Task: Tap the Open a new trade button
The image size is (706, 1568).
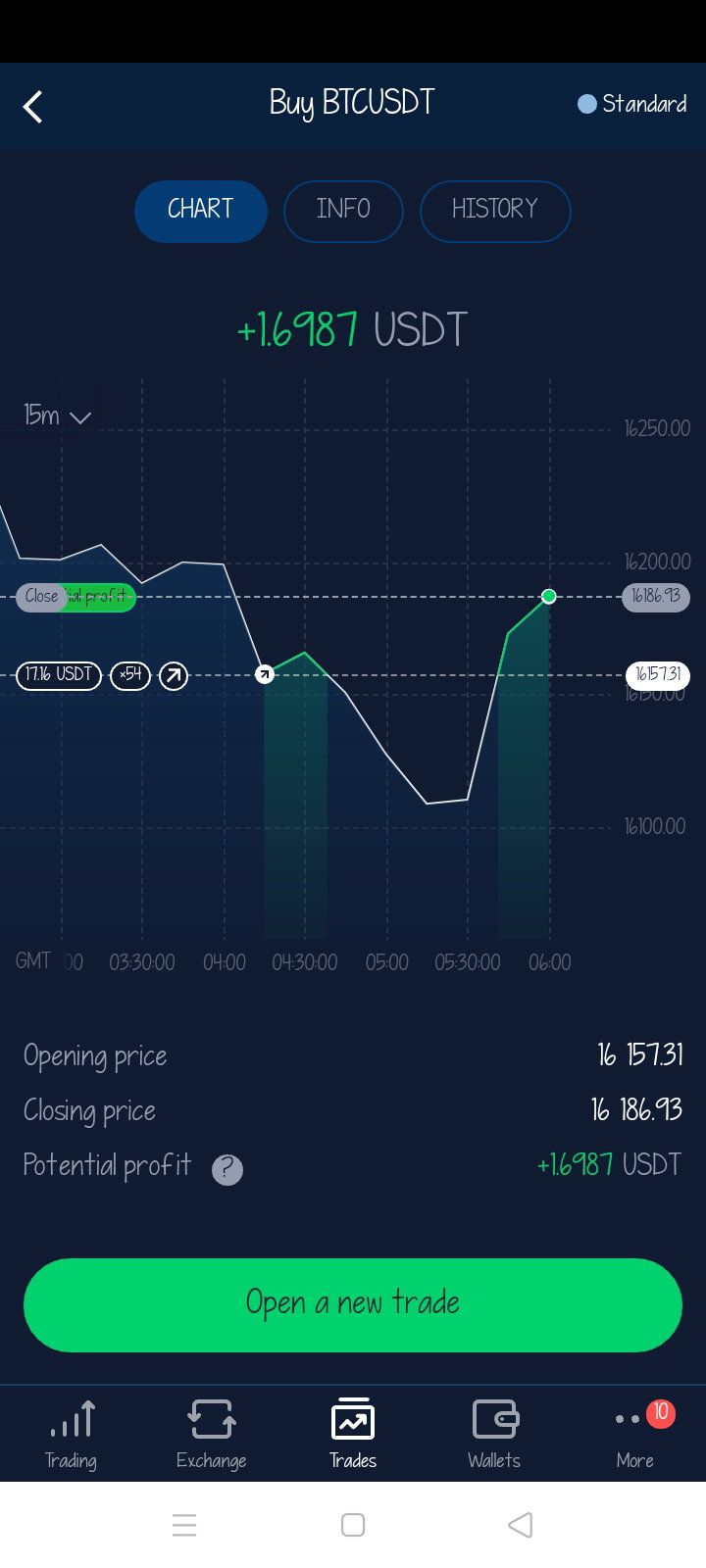Action: (353, 1304)
